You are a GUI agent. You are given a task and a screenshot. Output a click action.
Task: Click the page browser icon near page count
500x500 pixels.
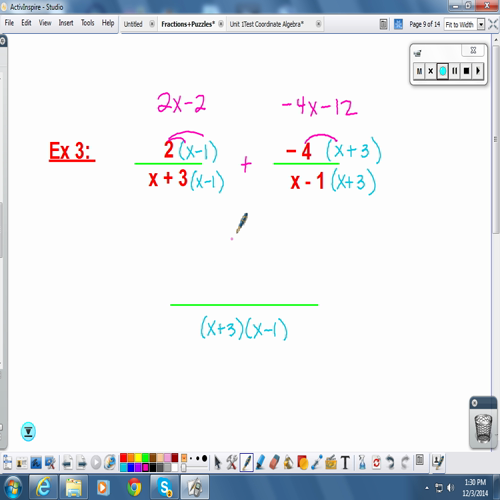click(x=383, y=24)
